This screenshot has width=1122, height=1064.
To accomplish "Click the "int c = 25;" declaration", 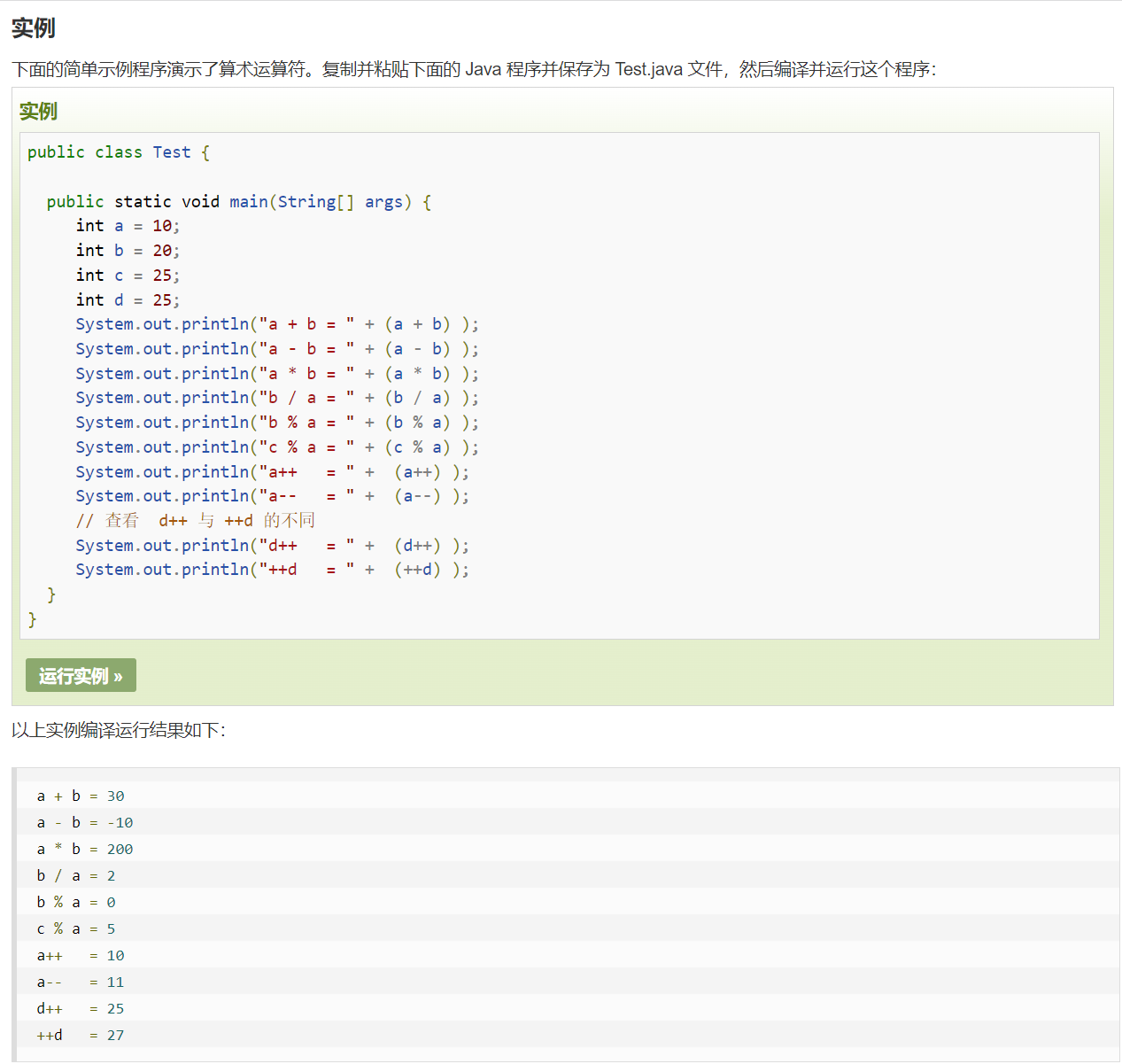I will pos(128,276).
